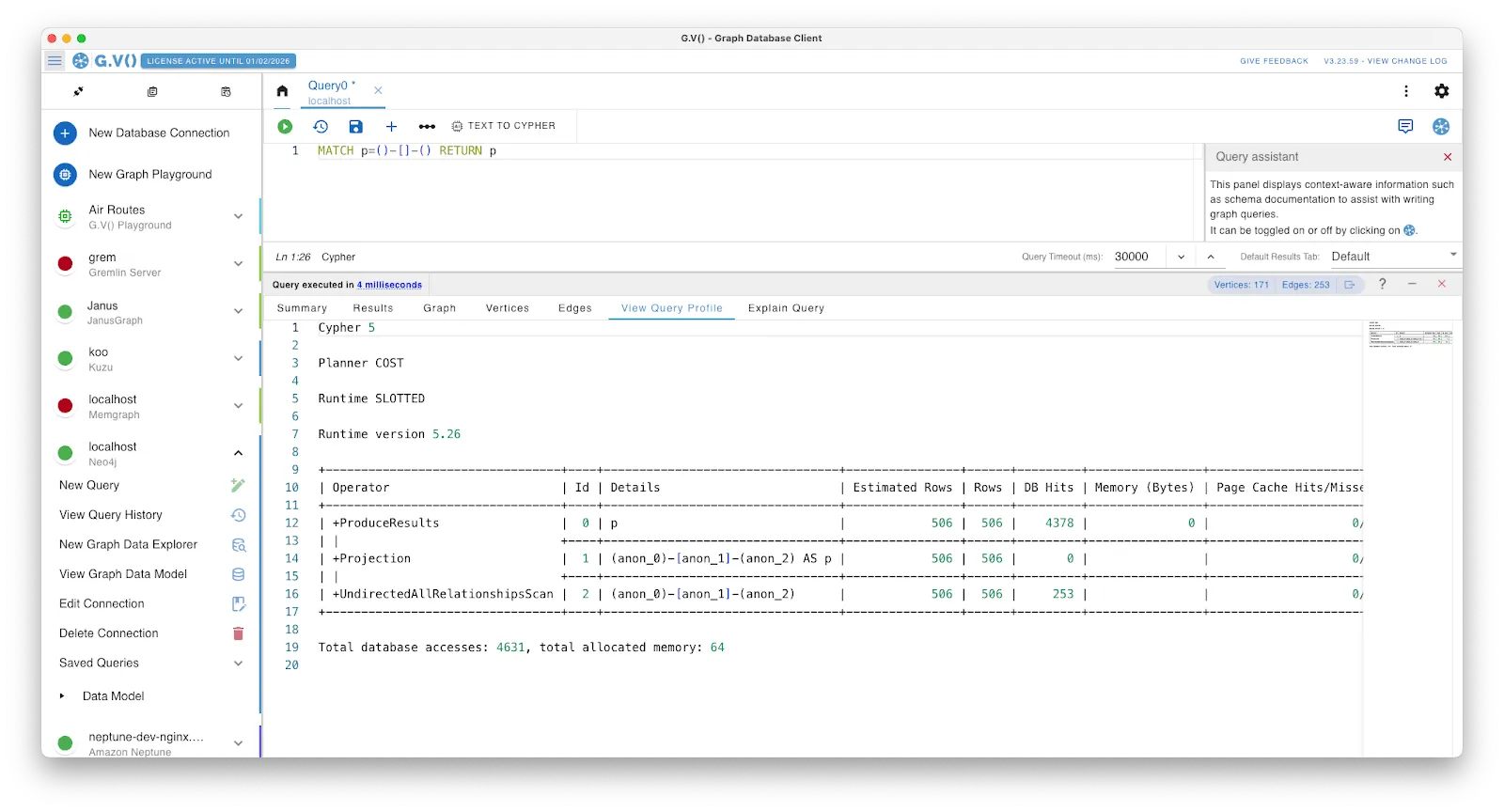The image size is (1504, 812).
Task: Toggle the query assistant snowflake icon
Action: (x=1441, y=126)
